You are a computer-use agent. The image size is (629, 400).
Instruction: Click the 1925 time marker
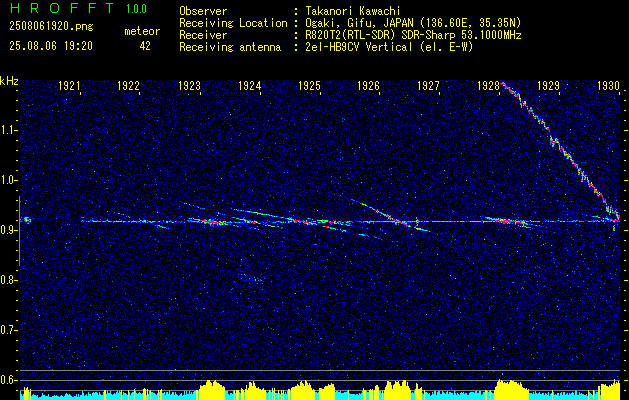(x=309, y=85)
